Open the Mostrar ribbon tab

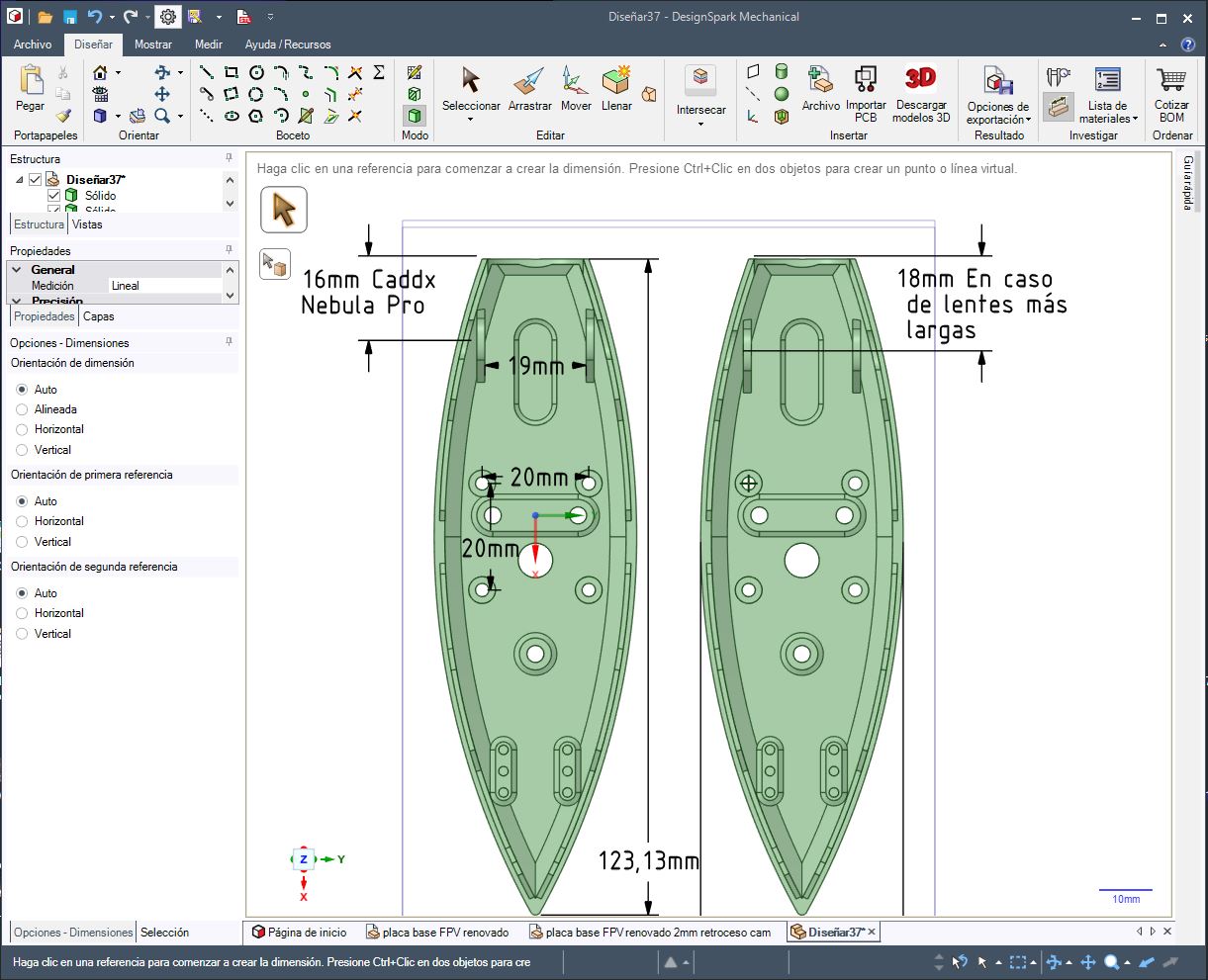(153, 45)
